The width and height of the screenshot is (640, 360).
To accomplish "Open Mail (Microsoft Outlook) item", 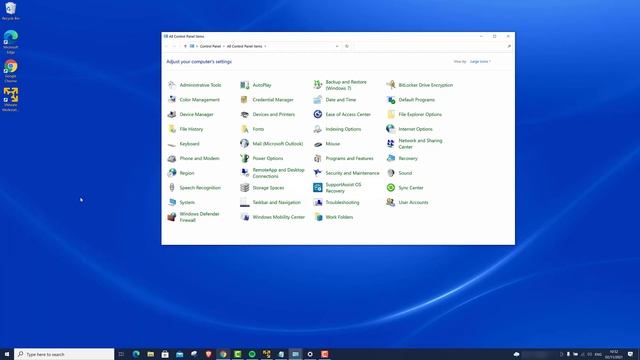I will [272, 144].
